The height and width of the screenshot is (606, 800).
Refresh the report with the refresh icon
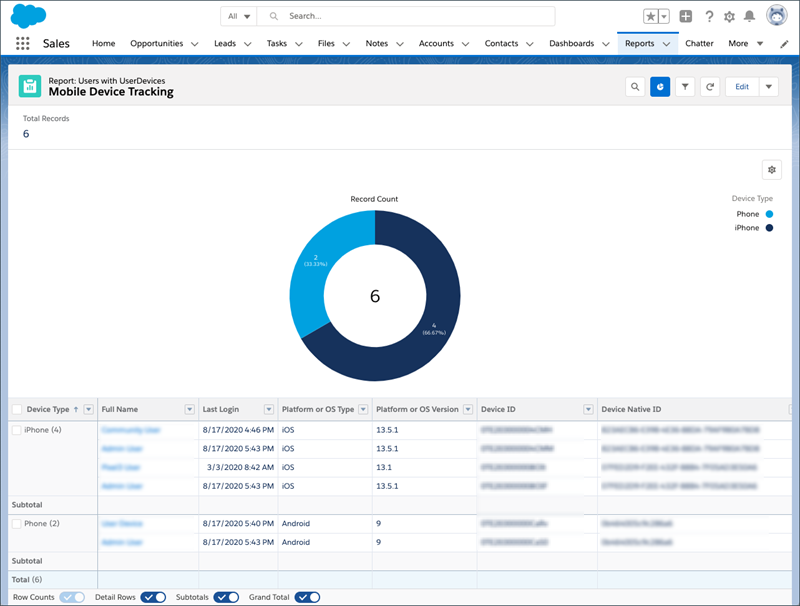click(710, 87)
